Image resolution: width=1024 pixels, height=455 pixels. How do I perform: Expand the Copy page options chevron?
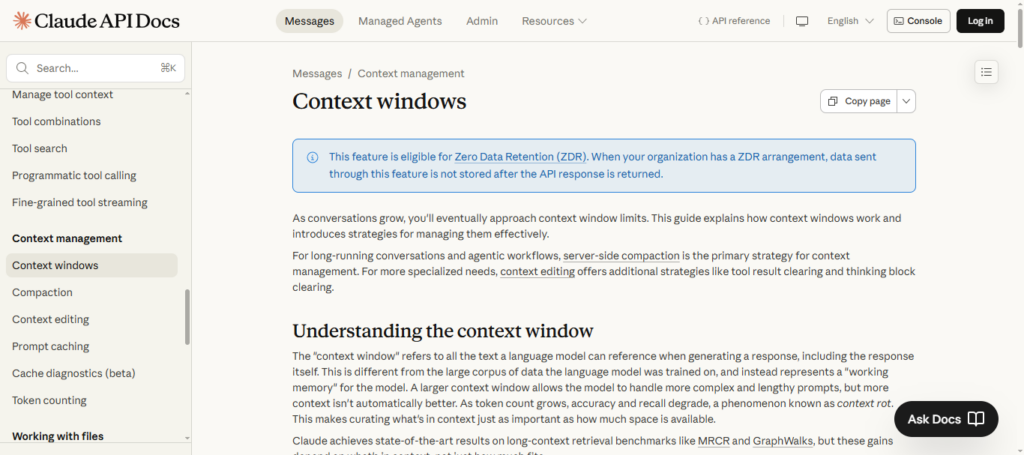click(907, 101)
